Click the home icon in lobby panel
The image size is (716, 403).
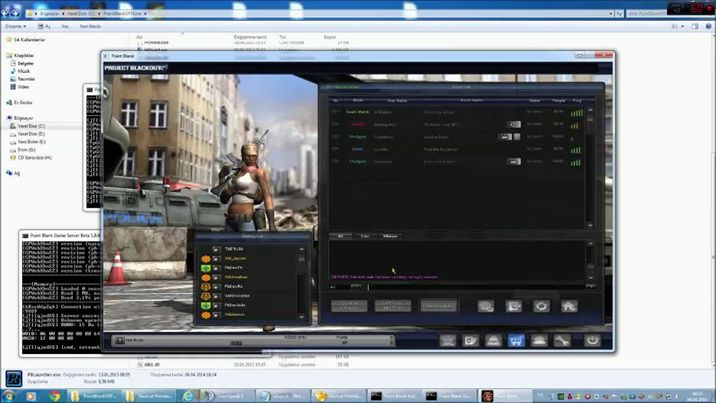tap(569, 306)
